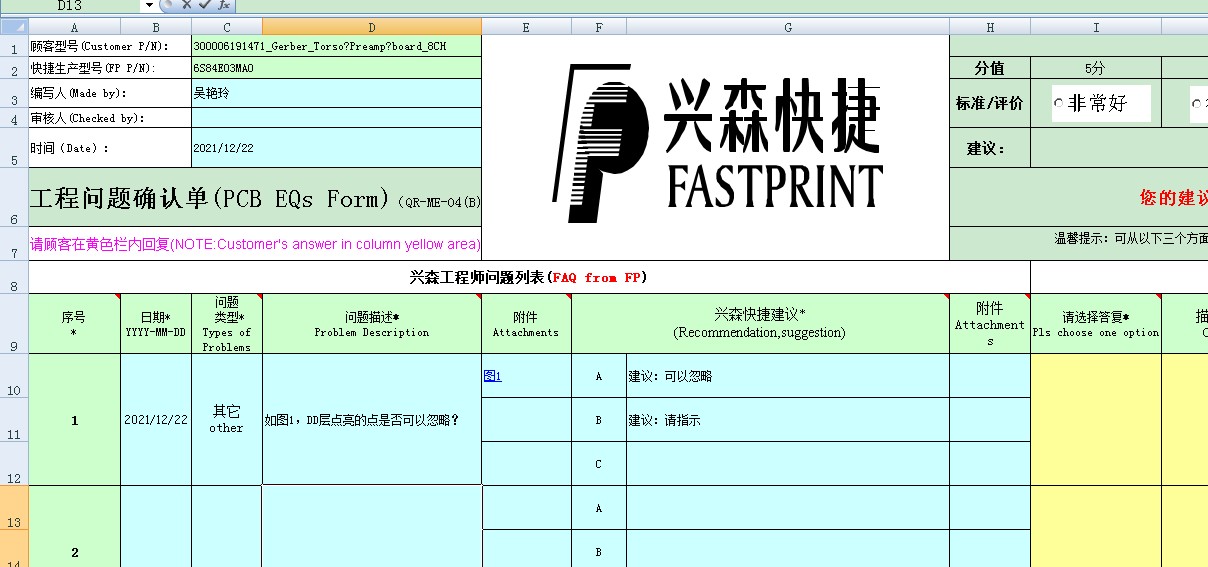Viewport: 1208px width, 567px height.
Task: Click the formula bar cancel X icon
Action: [x=186, y=5]
